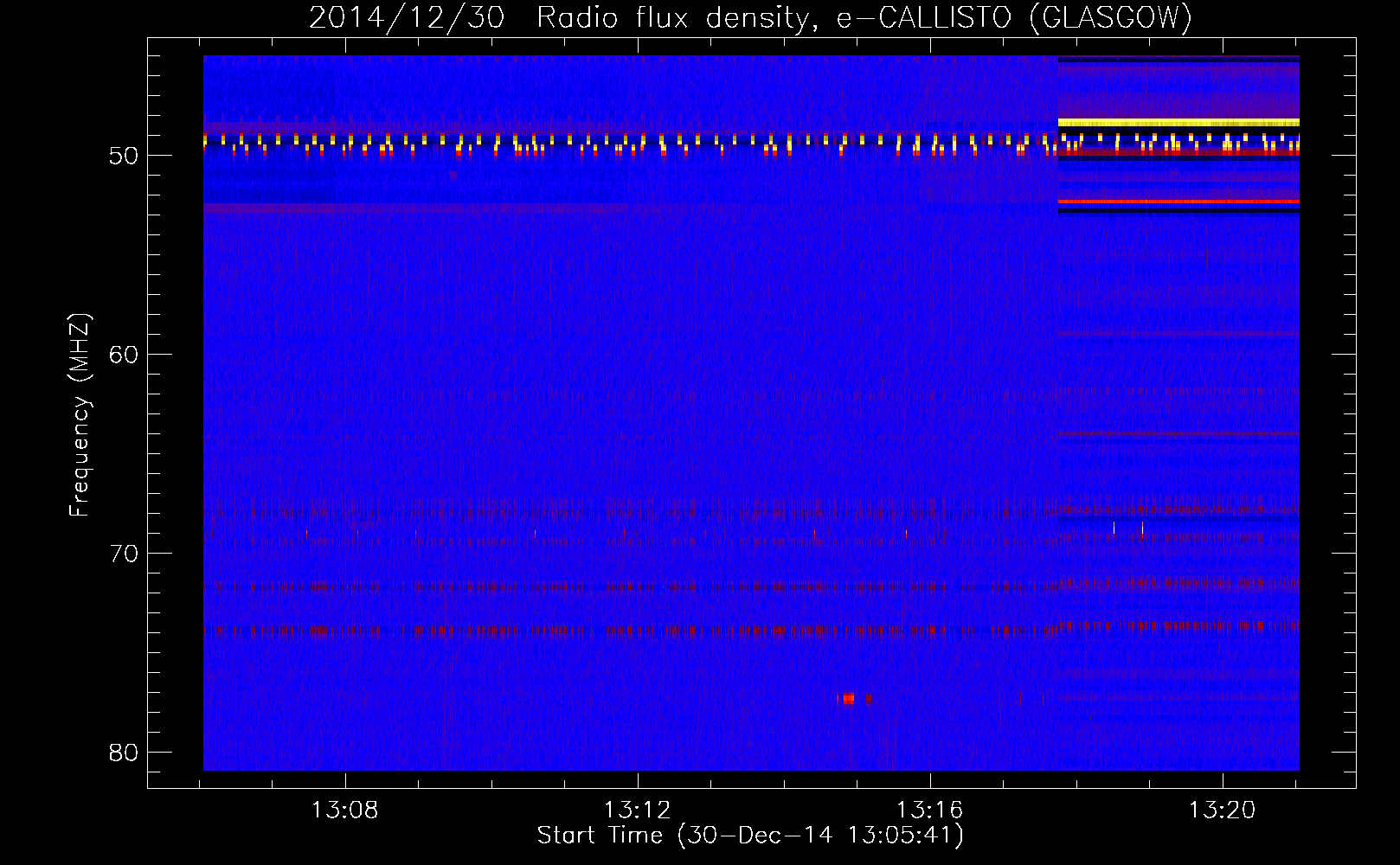Click the 'Start Time (30-Dec-14 13:05:41)' label

(750, 836)
